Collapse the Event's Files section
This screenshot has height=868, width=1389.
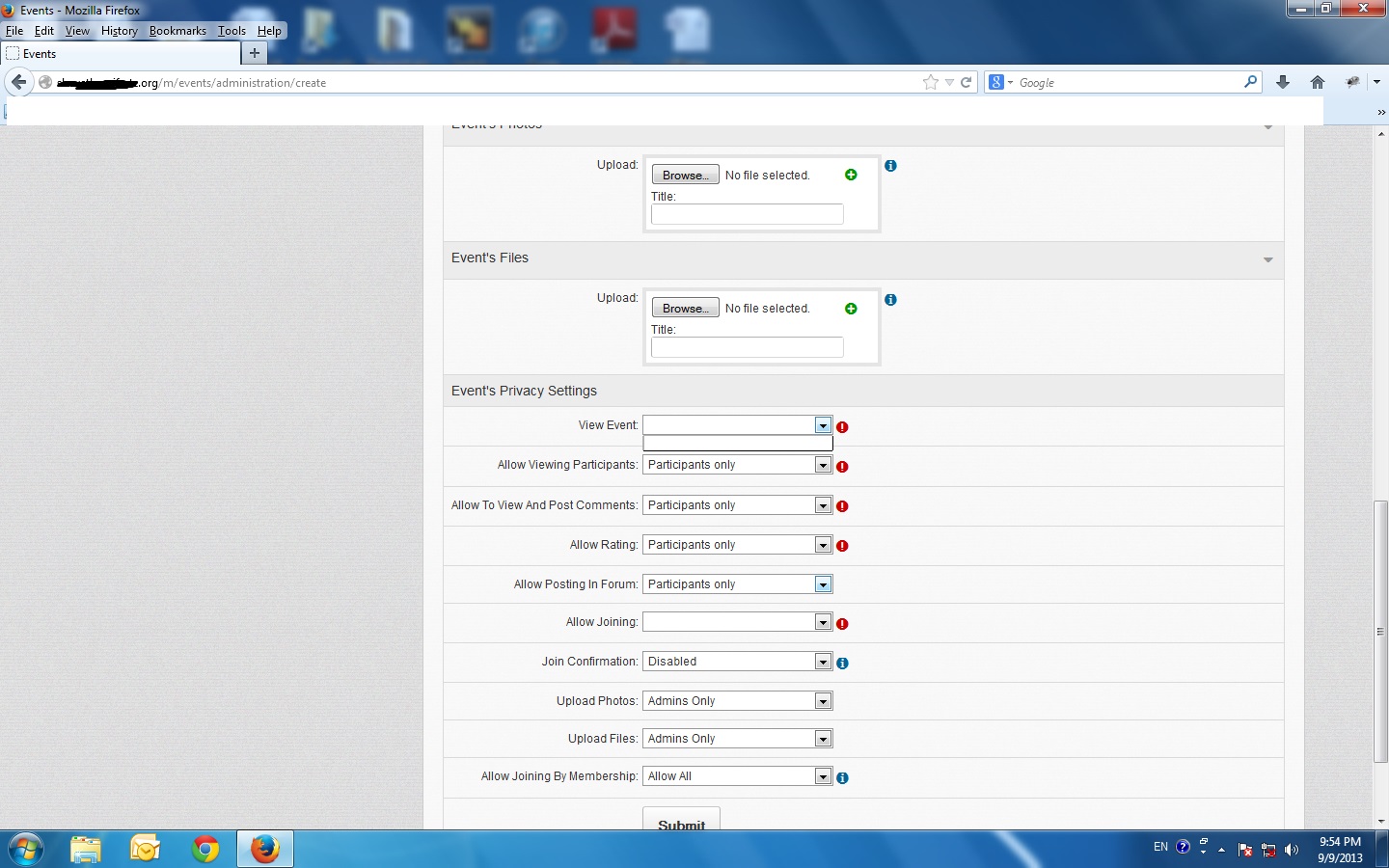[x=1267, y=259]
